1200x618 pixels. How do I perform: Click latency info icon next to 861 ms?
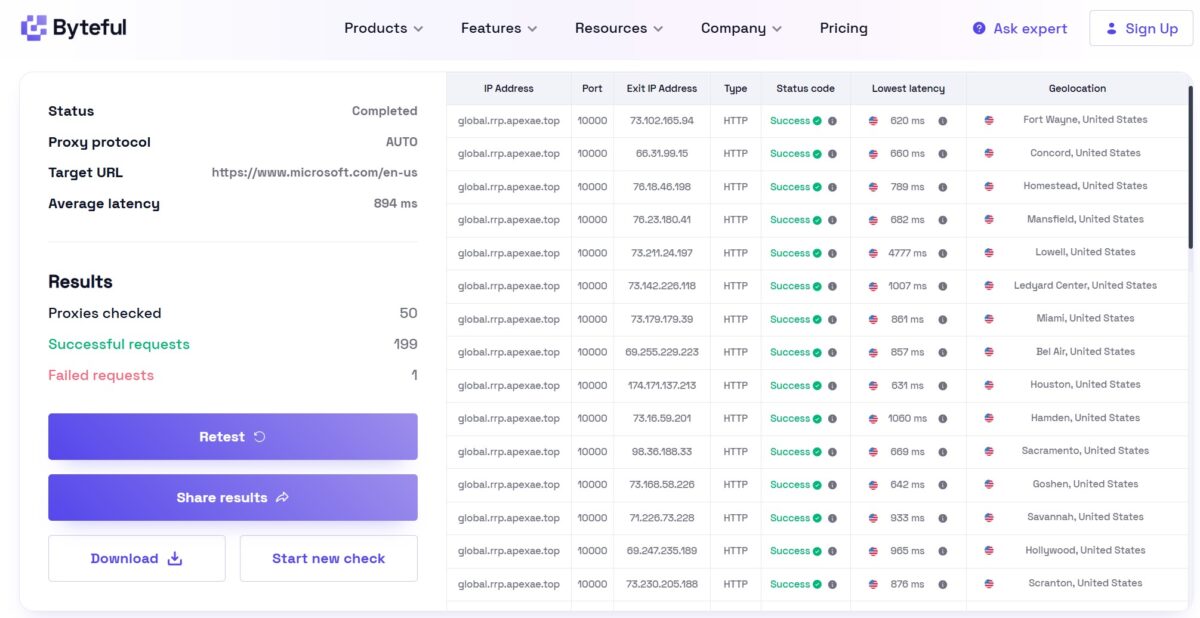942,320
